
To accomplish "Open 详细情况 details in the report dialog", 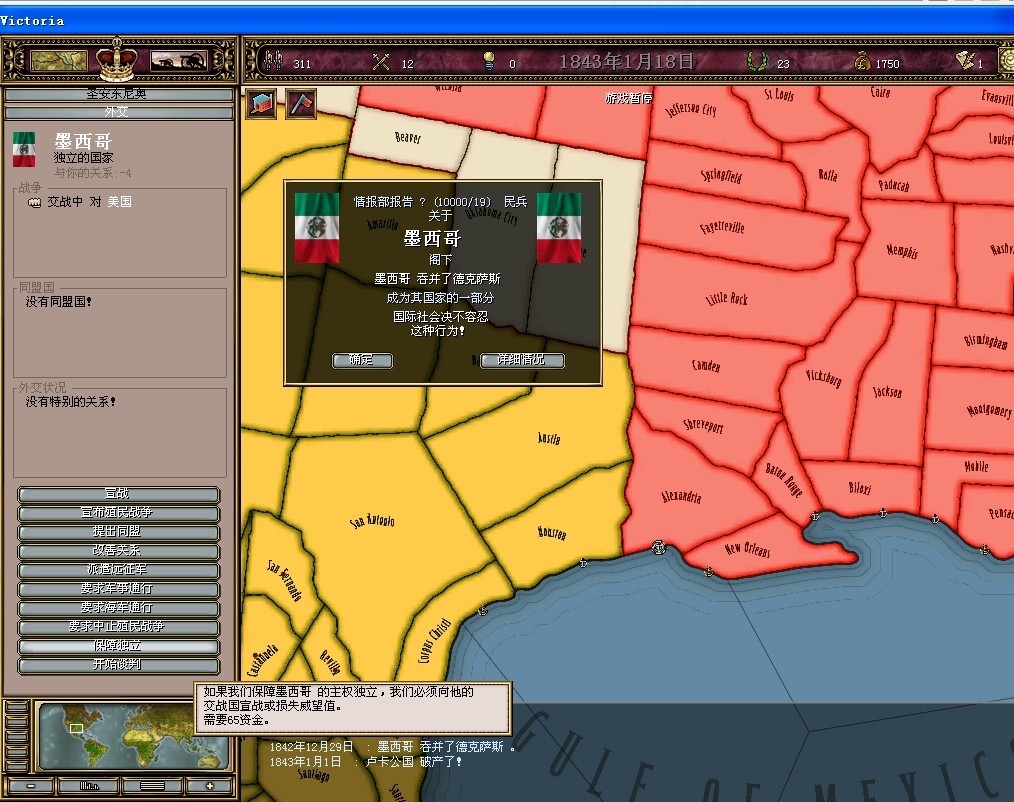I will pyautogui.click(x=522, y=360).
